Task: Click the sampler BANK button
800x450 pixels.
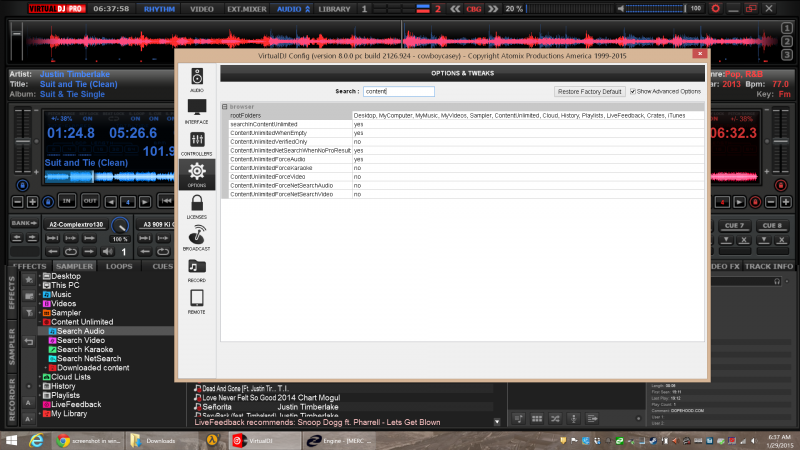Action: pos(24,223)
